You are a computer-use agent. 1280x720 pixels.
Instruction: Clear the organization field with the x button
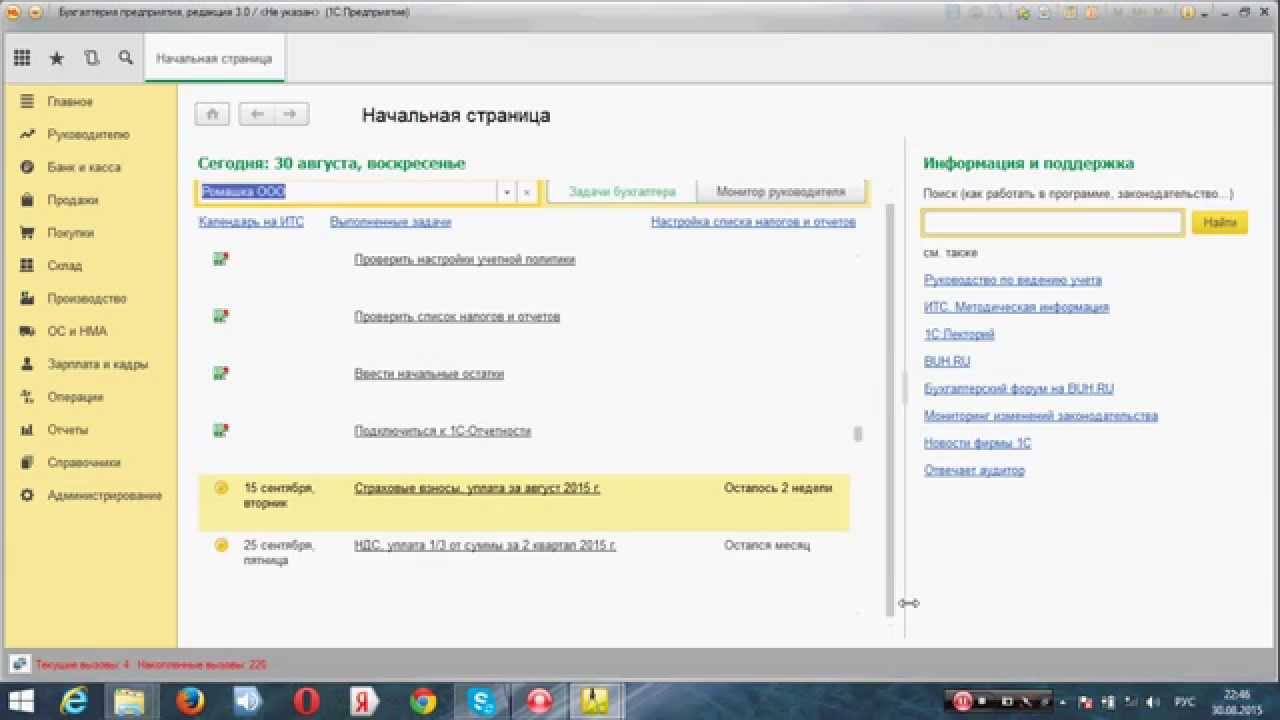pyautogui.click(x=527, y=192)
